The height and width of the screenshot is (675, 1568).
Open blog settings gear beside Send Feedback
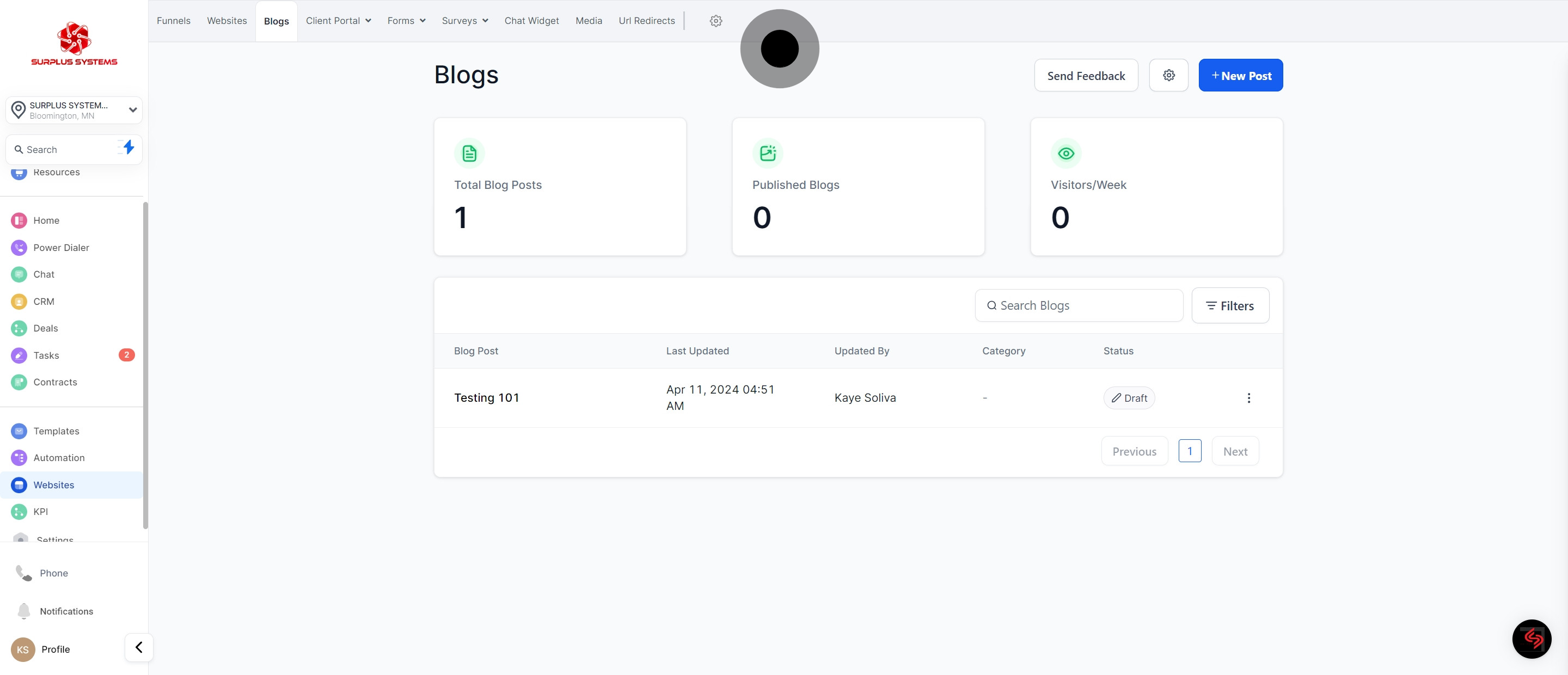pos(1168,76)
